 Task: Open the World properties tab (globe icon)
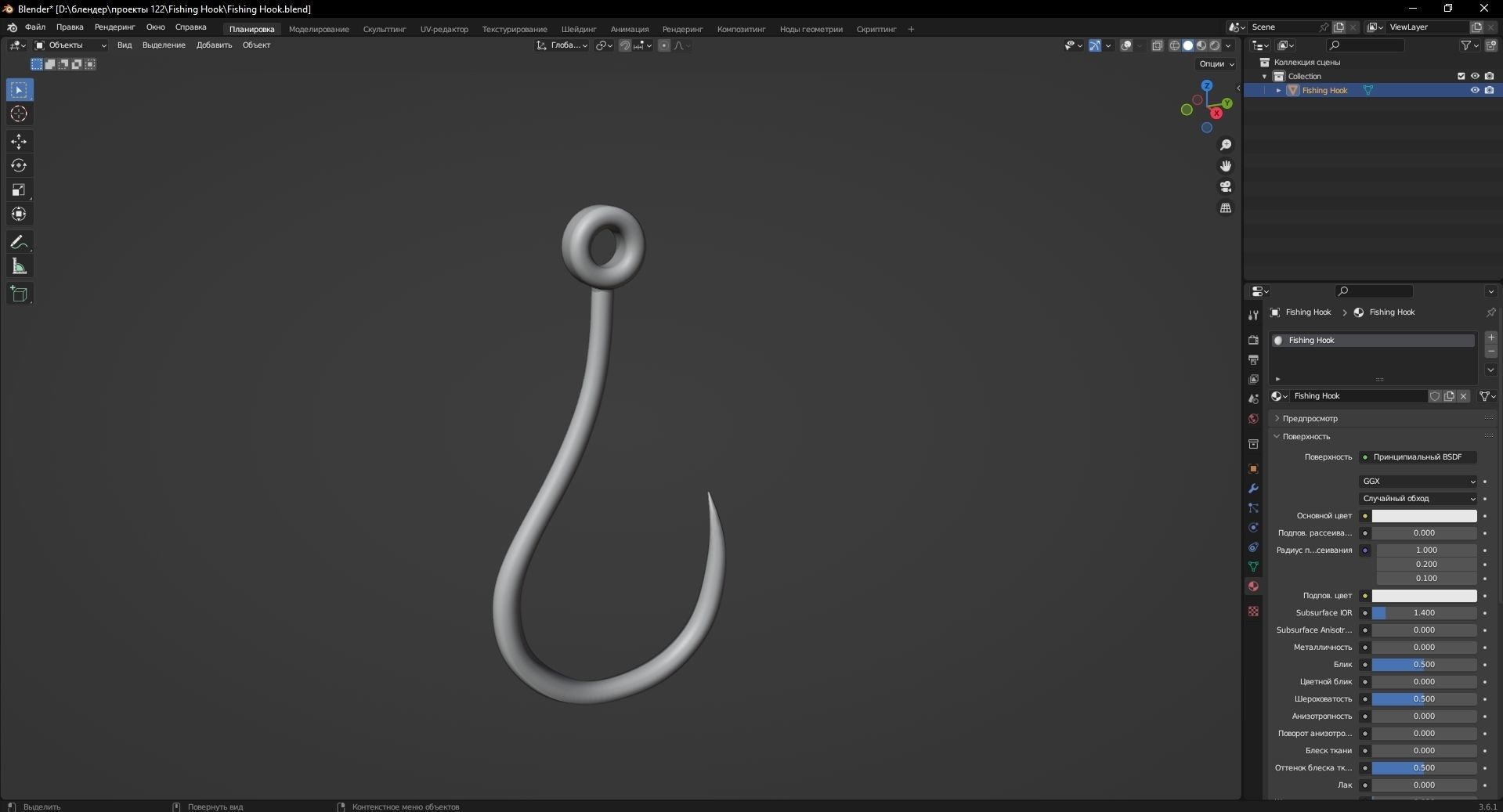(x=1252, y=419)
